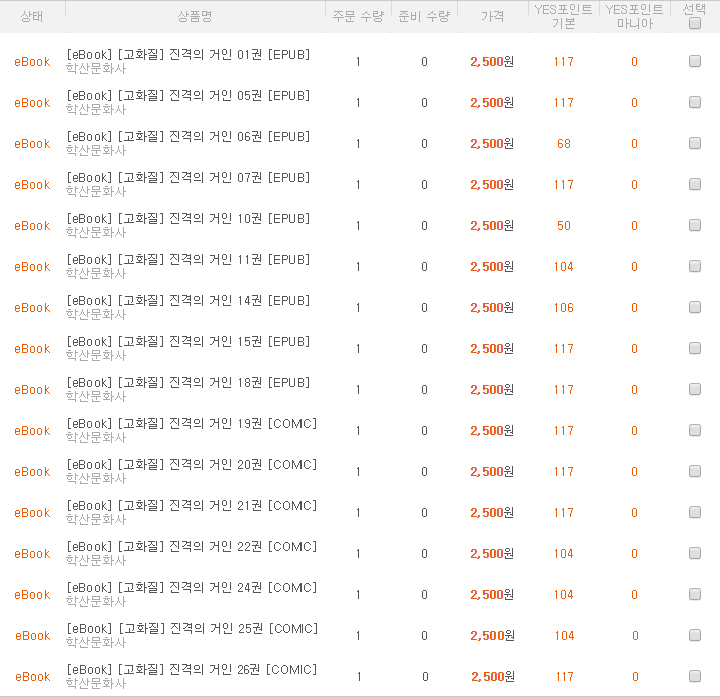720x697 pixels.
Task: Open title 진격의 거인 15권 [EPUB]
Action: (188, 342)
